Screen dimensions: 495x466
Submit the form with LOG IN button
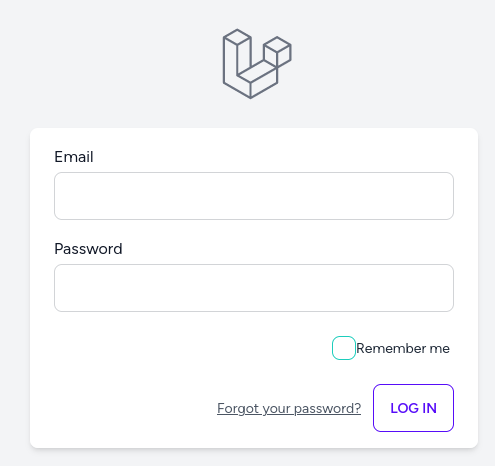413,408
